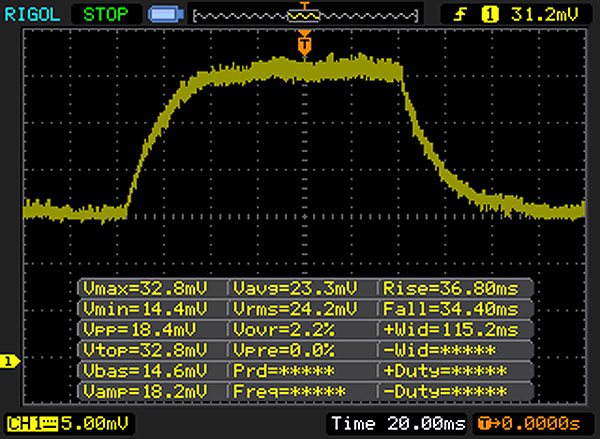Screen dimensions: 600x439
Task: Select the Freq measurement cell
Action: click(x=303, y=390)
